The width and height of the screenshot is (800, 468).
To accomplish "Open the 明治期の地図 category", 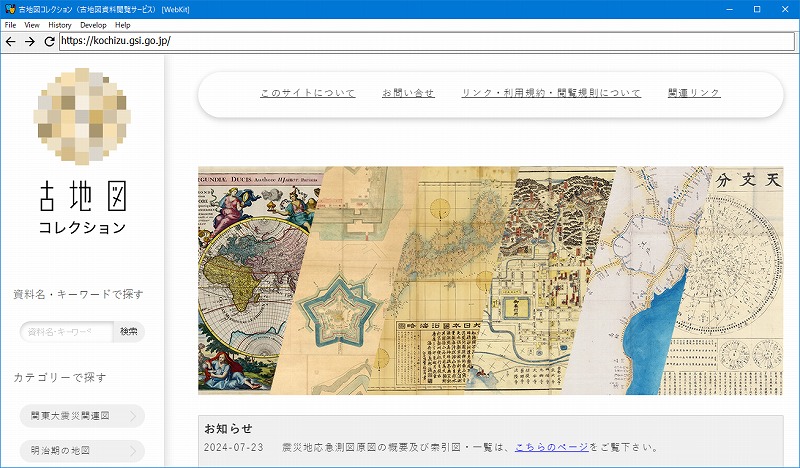I will [82, 451].
